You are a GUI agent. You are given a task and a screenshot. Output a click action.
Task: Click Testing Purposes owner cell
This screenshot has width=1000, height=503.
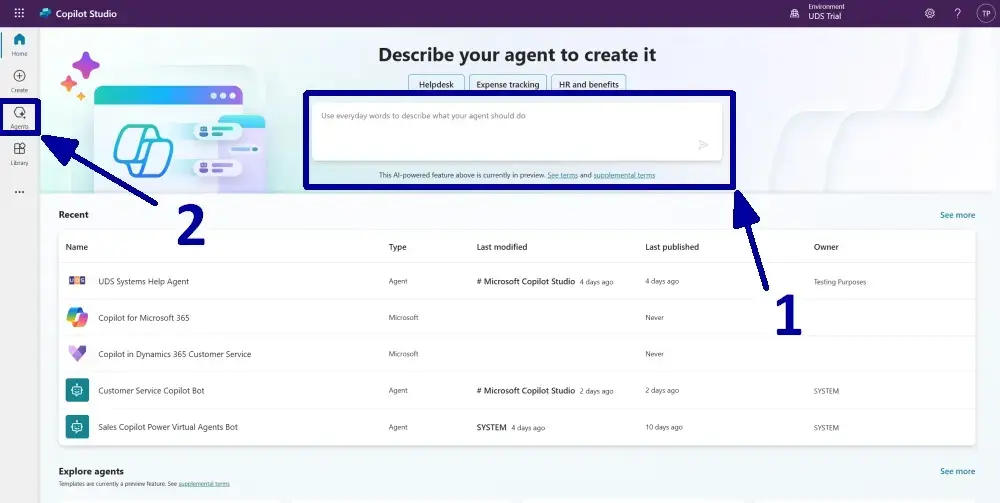coord(839,282)
